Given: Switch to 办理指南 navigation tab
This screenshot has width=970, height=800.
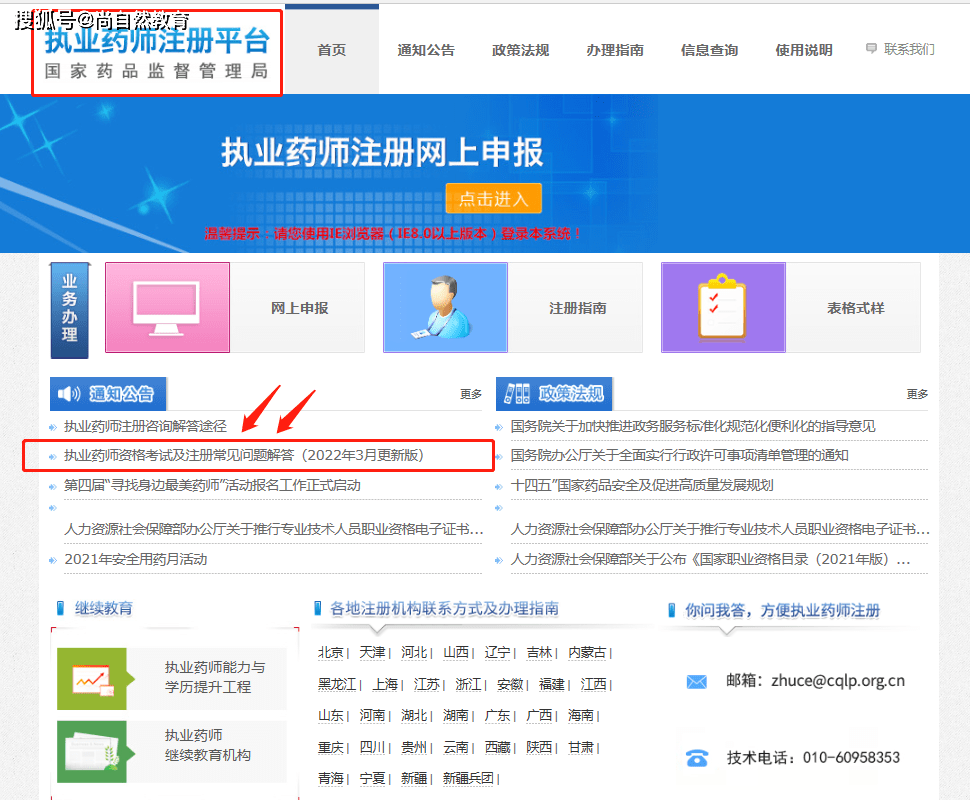Looking at the screenshot, I should pos(615,50).
